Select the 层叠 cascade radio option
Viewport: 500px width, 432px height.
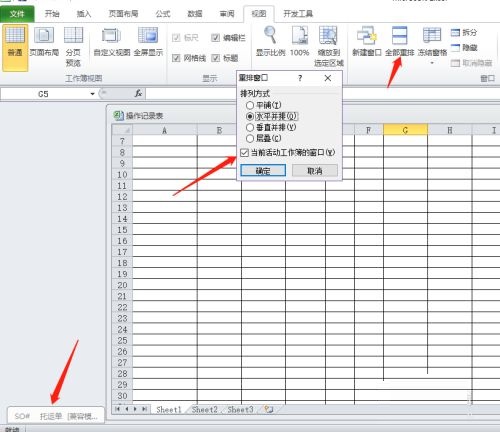(x=250, y=138)
